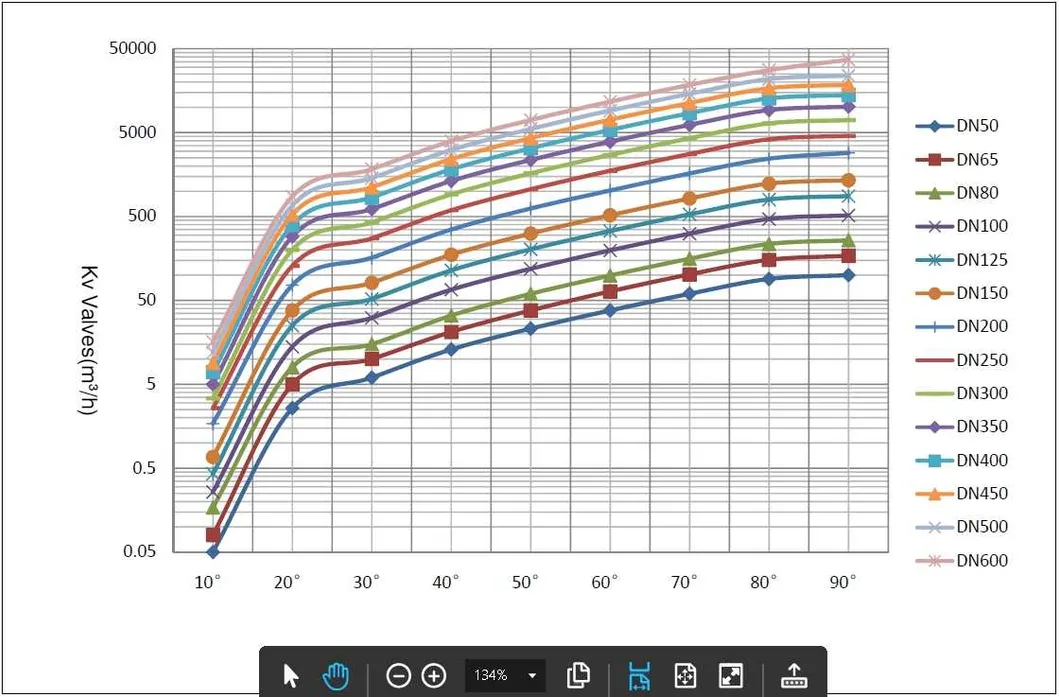
Task: Open the zoom percentage dropdown
Action: pyautogui.click(x=530, y=676)
